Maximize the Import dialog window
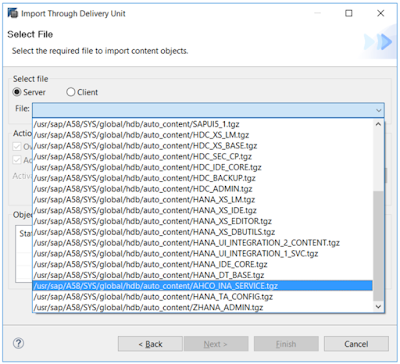The image size is (400, 364). [x=349, y=13]
